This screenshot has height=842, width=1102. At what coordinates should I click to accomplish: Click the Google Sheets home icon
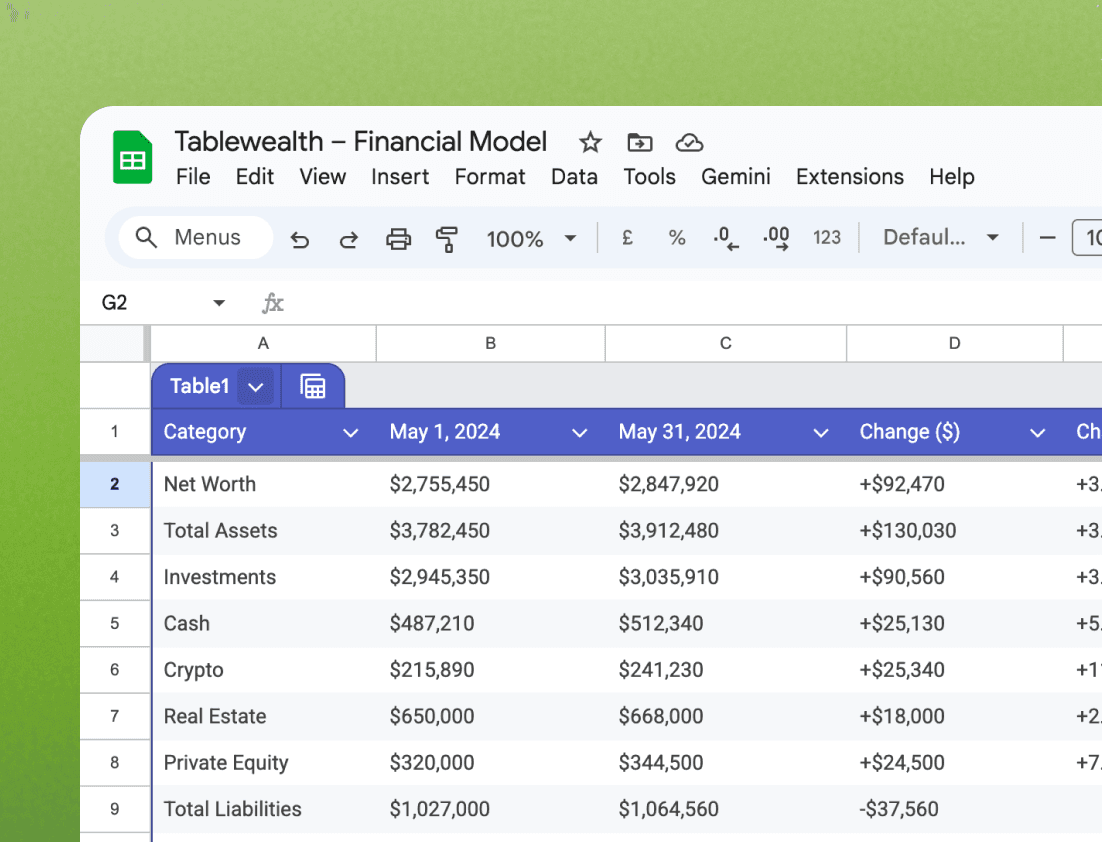132,157
